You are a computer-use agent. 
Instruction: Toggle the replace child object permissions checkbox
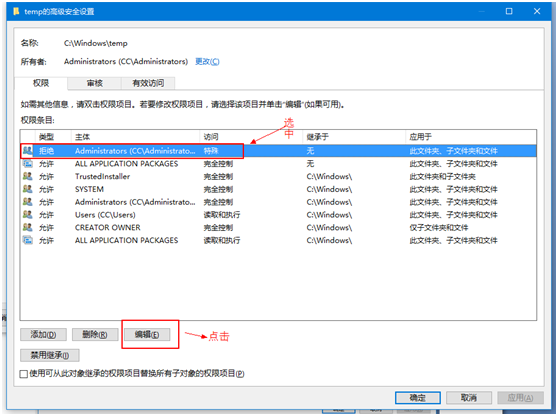point(24,374)
